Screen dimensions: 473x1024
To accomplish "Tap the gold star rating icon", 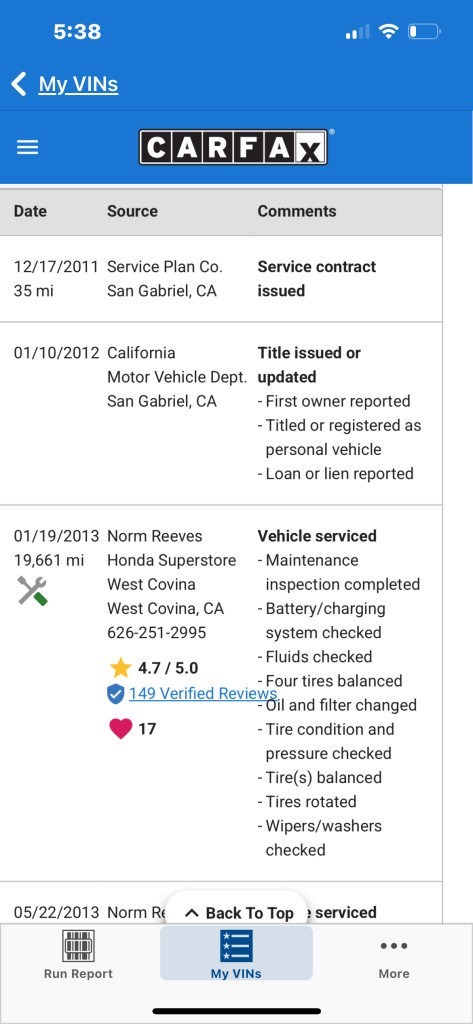I will (x=120, y=668).
